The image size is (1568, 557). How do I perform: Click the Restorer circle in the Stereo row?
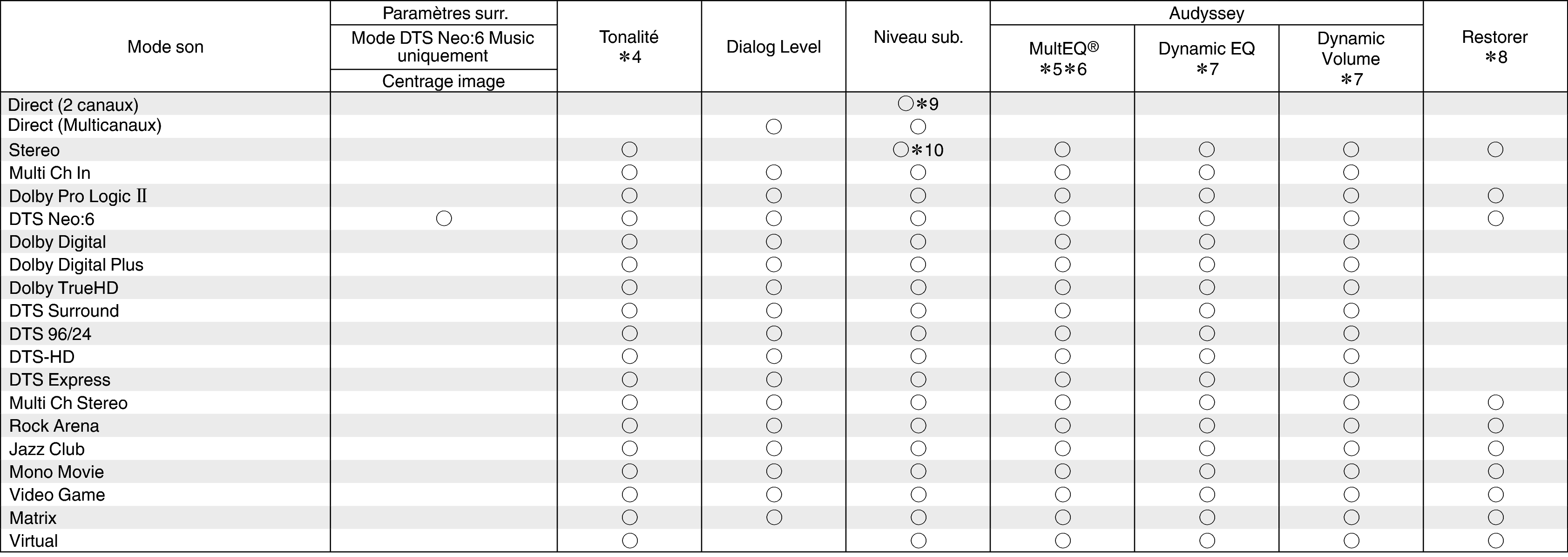1495,150
